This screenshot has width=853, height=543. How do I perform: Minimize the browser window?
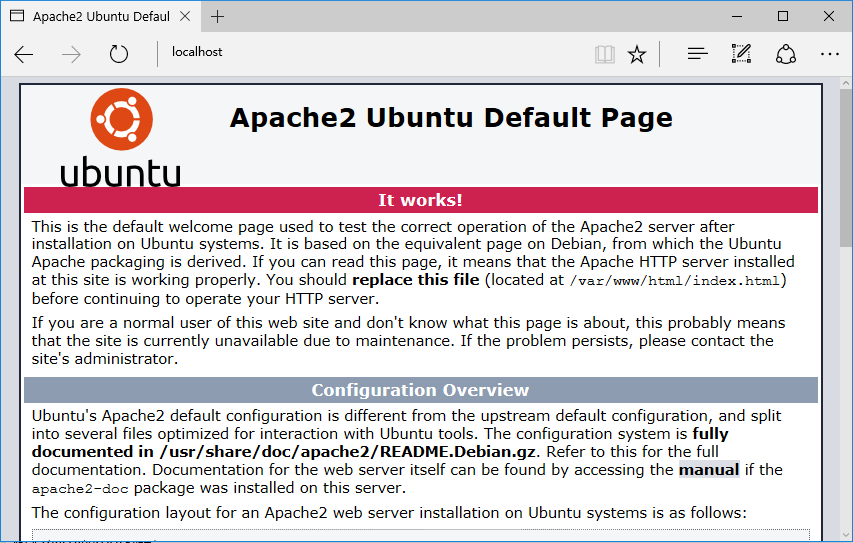(x=737, y=16)
